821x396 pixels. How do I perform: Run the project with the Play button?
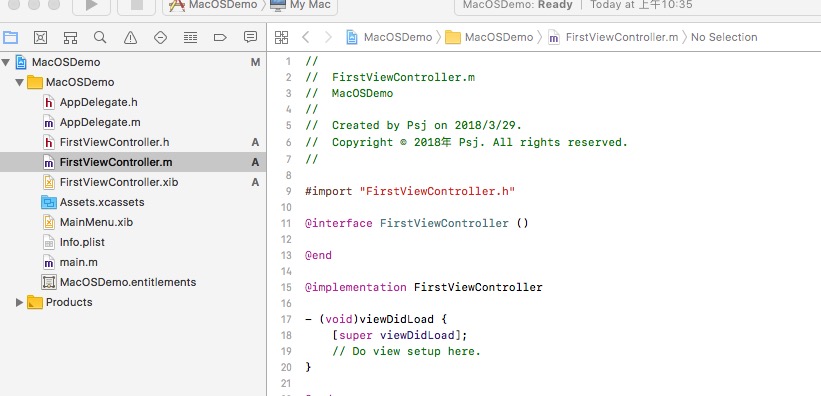pos(91,5)
